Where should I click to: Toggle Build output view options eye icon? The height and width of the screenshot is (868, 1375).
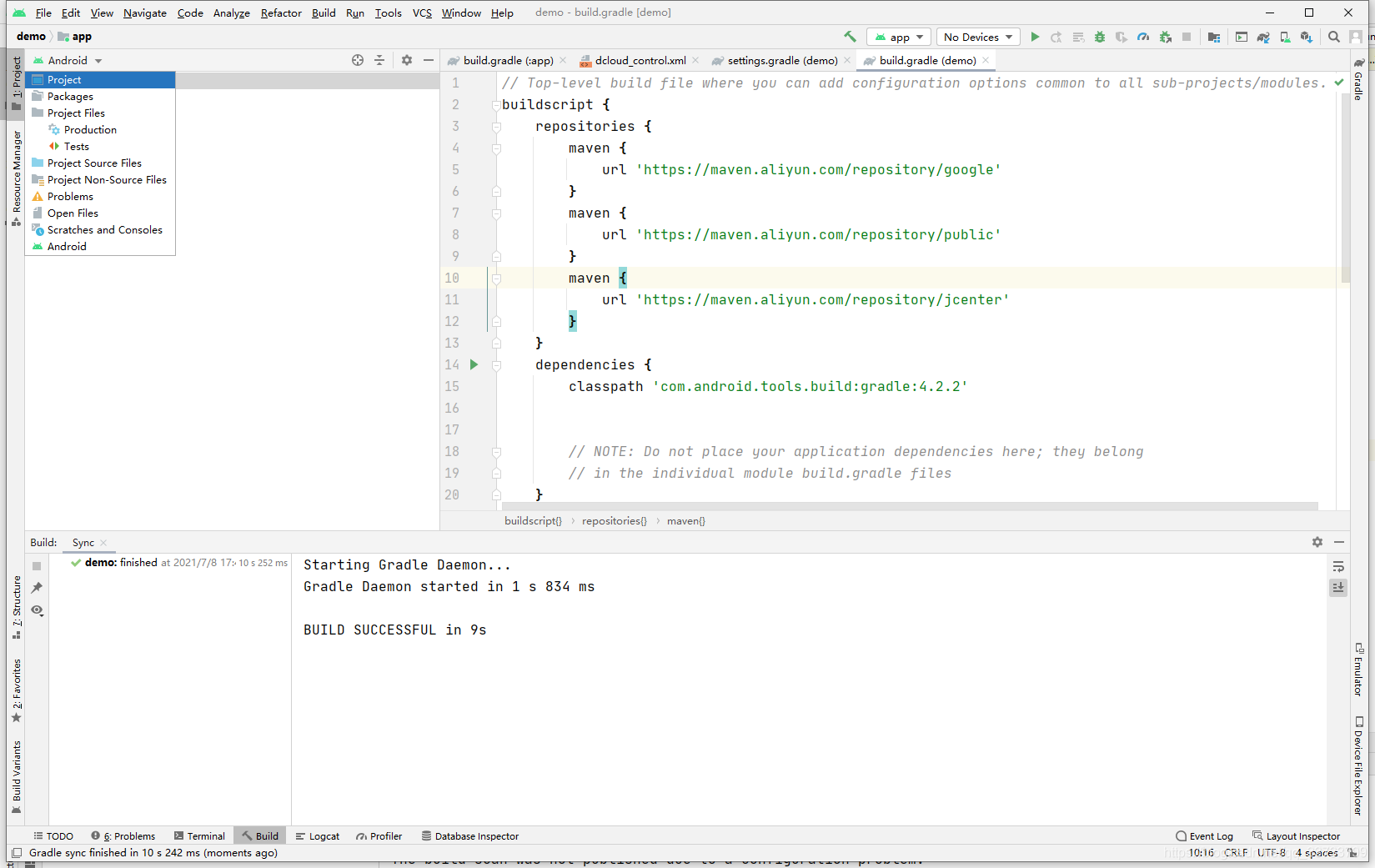[x=37, y=610]
